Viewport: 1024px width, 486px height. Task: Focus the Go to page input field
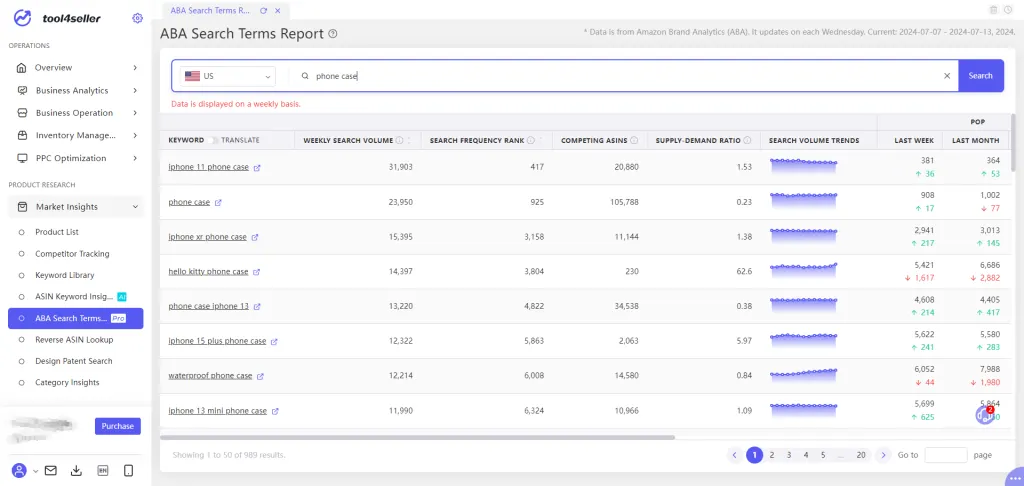click(946, 455)
